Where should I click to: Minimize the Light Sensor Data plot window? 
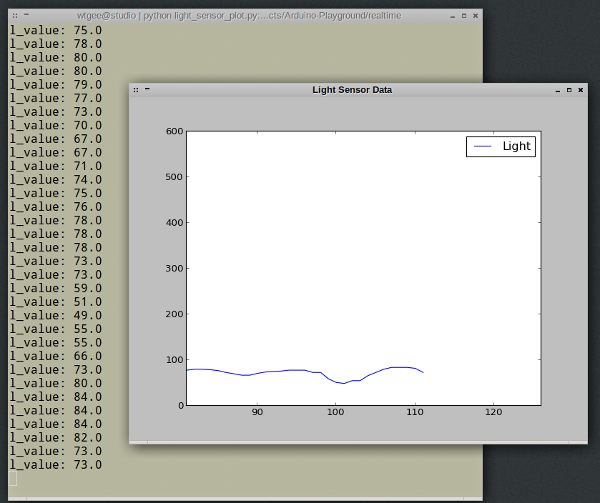point(558,91)
